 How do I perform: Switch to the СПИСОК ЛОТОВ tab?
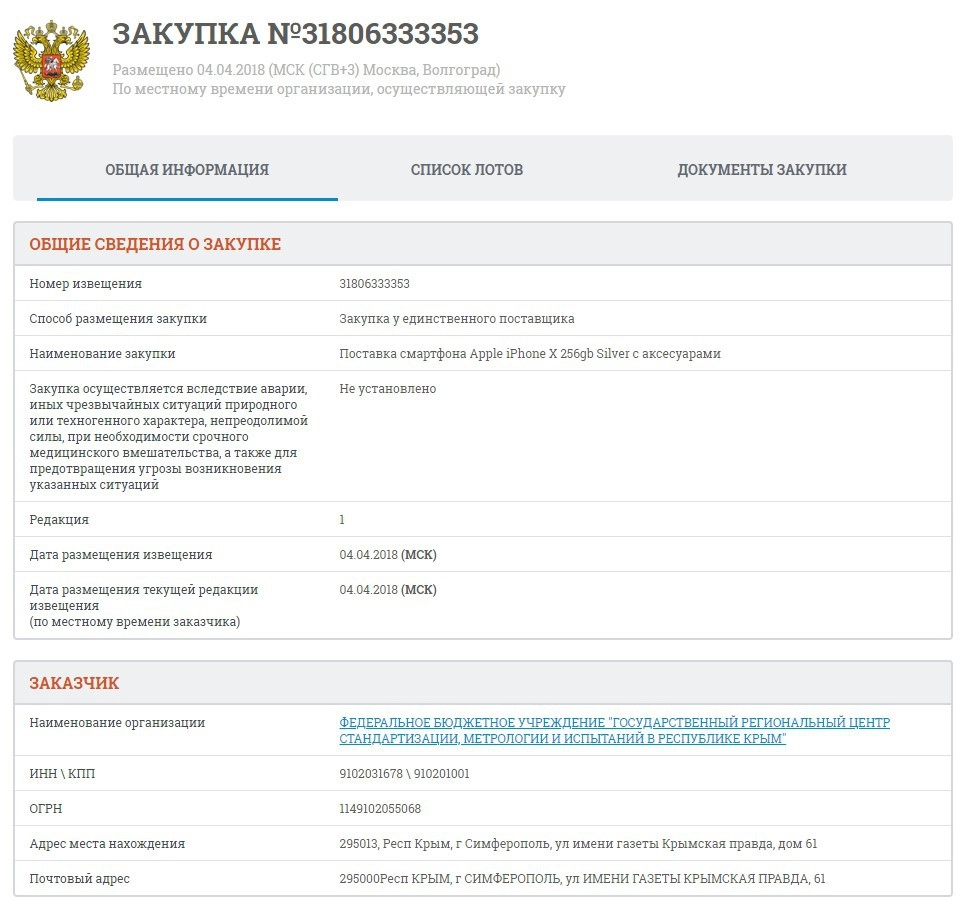466,170
